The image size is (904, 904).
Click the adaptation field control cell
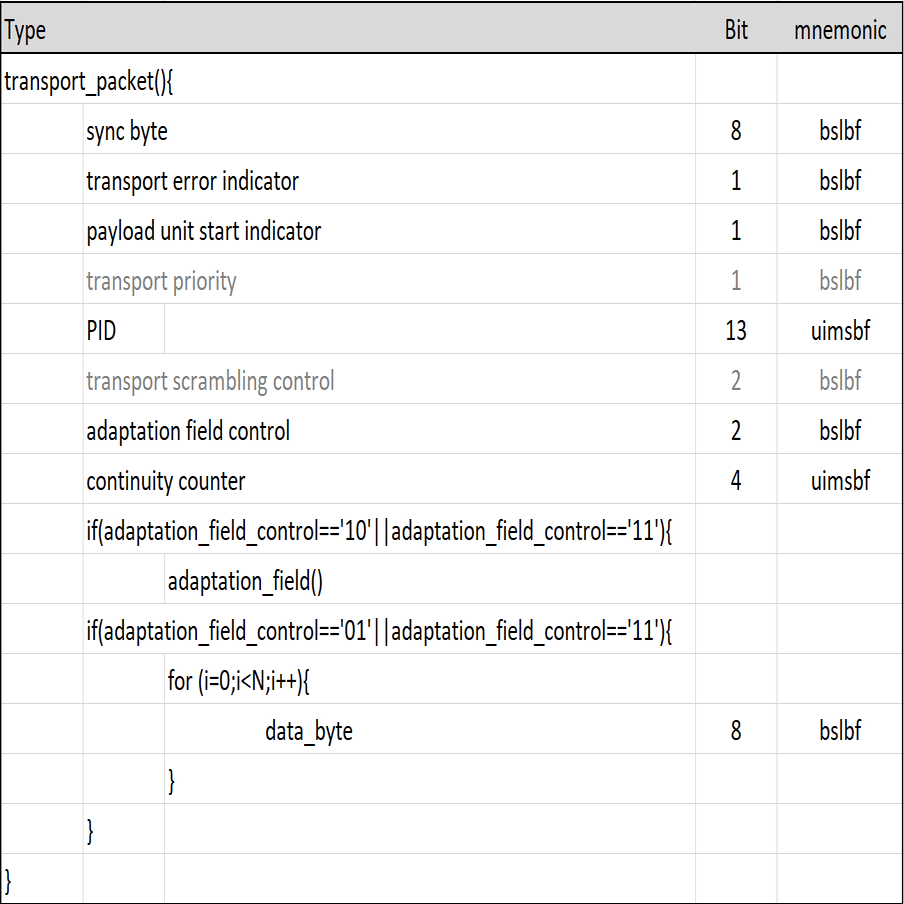click(x=188, y=431)
